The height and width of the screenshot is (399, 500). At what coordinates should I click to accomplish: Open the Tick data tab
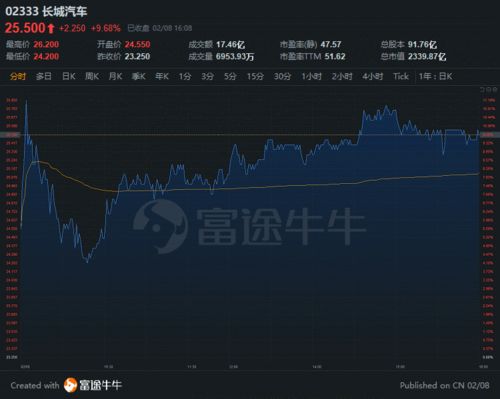[x=401, y=76]
